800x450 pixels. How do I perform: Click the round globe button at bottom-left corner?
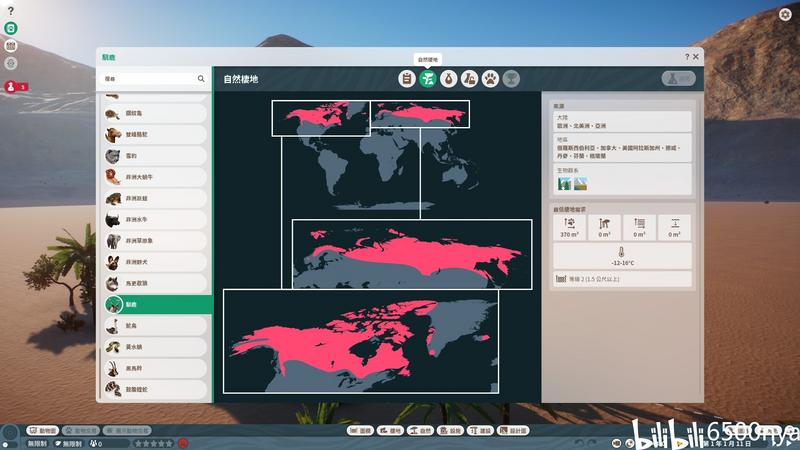pyautogui.click(x=10, y=434)
